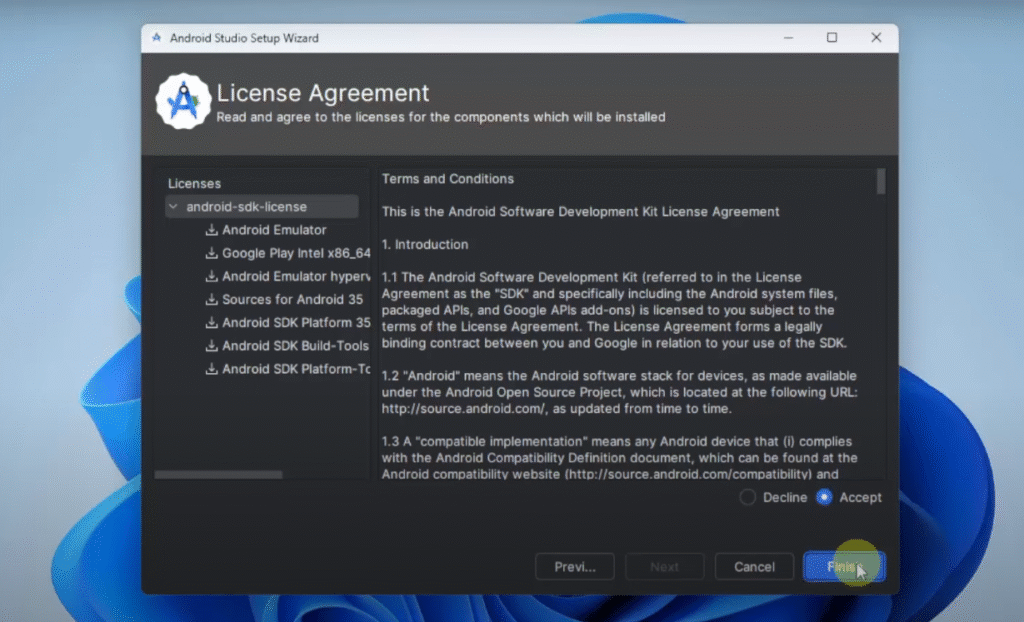Click the Cancel button
1024x622 pixels.
pyautogui.click(x=754, y=566)
